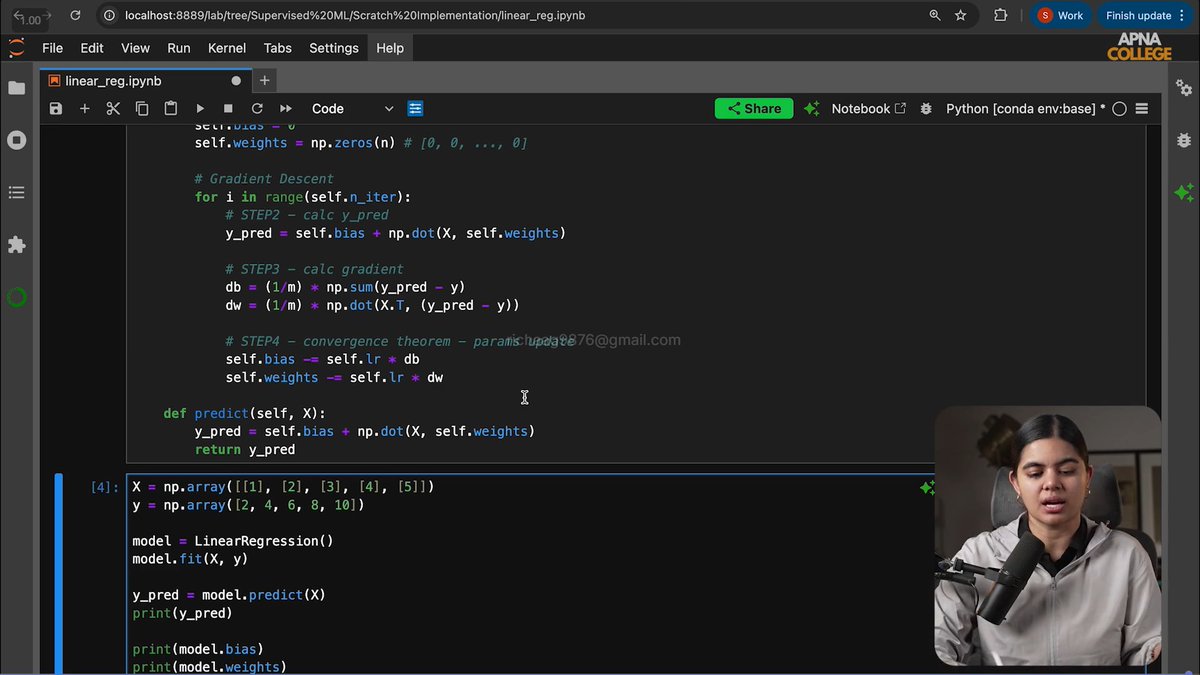Open the Settings menu
This screenshot has width=1200, height=675.
click(333, 48)
